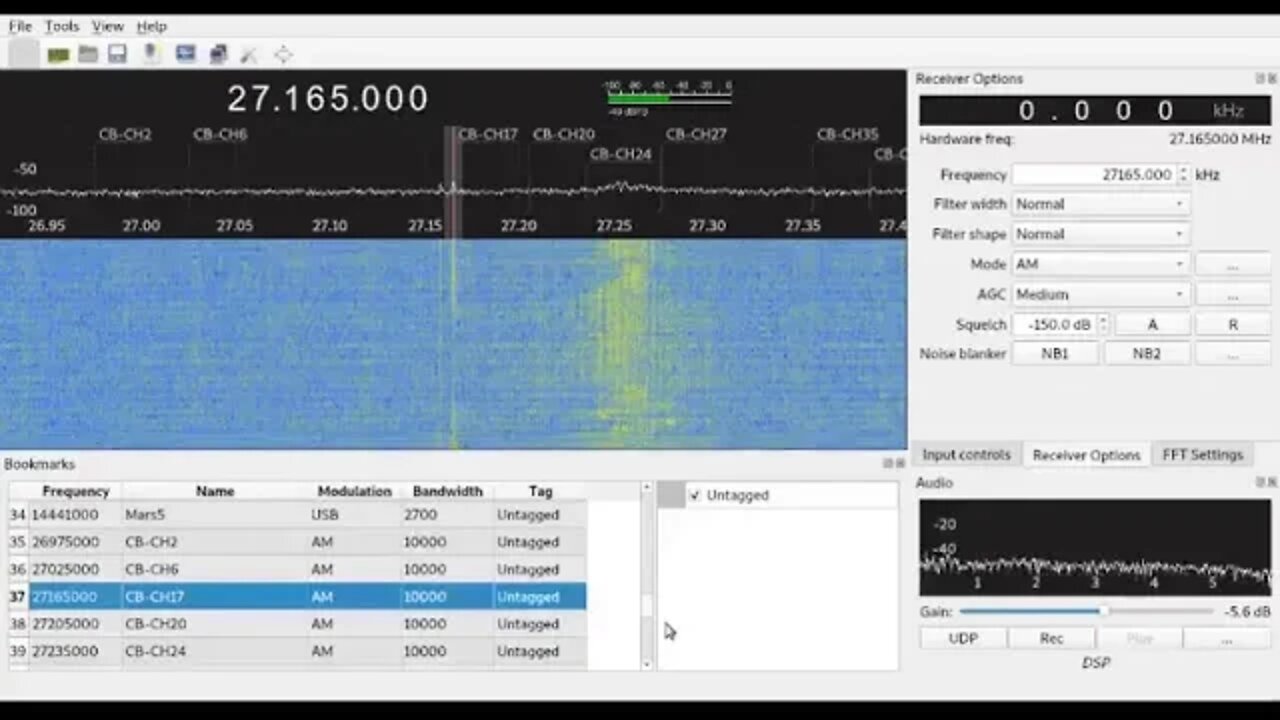Open Mode options '...' button
Image resolution: width=1280 pixels, height=720 pixels.
coord(1233,264)
